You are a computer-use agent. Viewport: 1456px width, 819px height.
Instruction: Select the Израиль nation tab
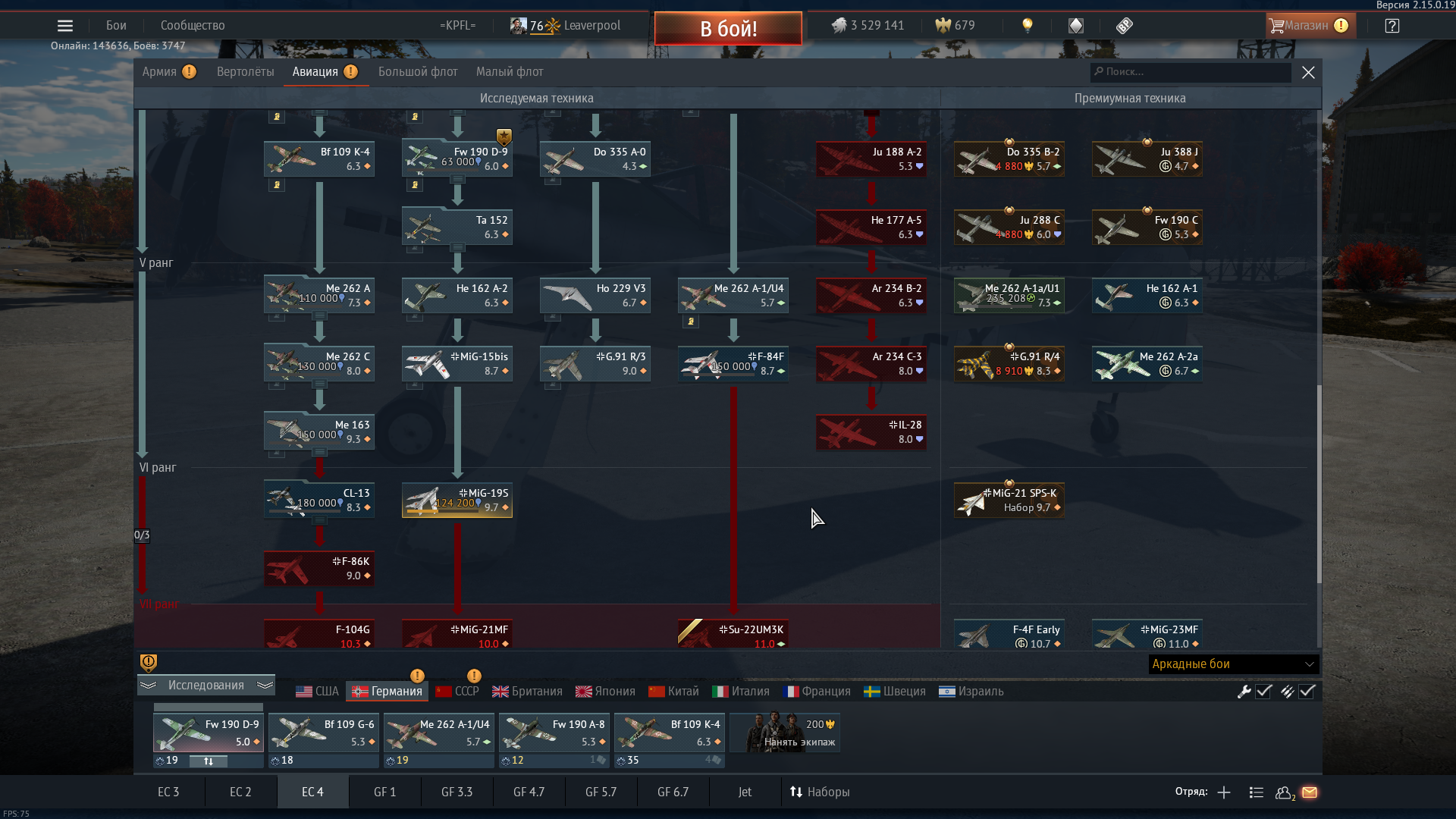(971, 692)
